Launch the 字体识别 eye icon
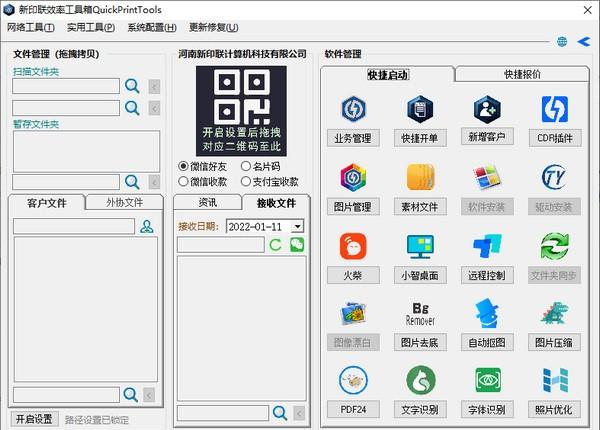This screenshot has width=600, height=430. 487,380
